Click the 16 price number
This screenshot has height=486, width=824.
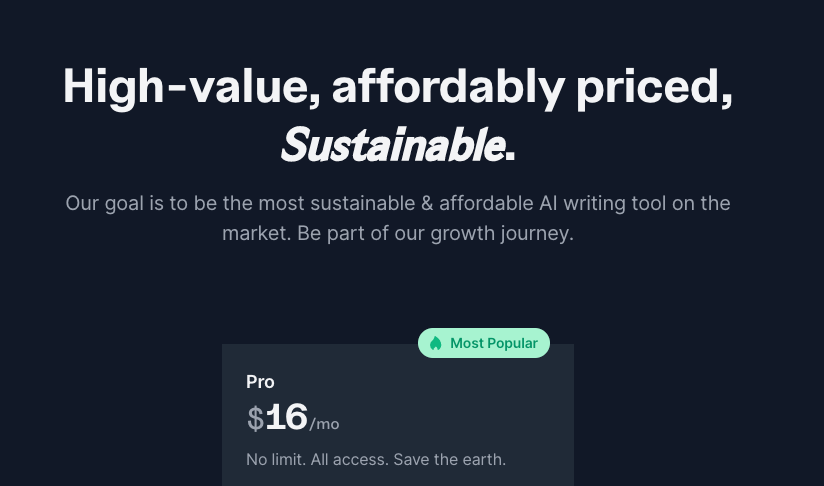coord(286,417)
